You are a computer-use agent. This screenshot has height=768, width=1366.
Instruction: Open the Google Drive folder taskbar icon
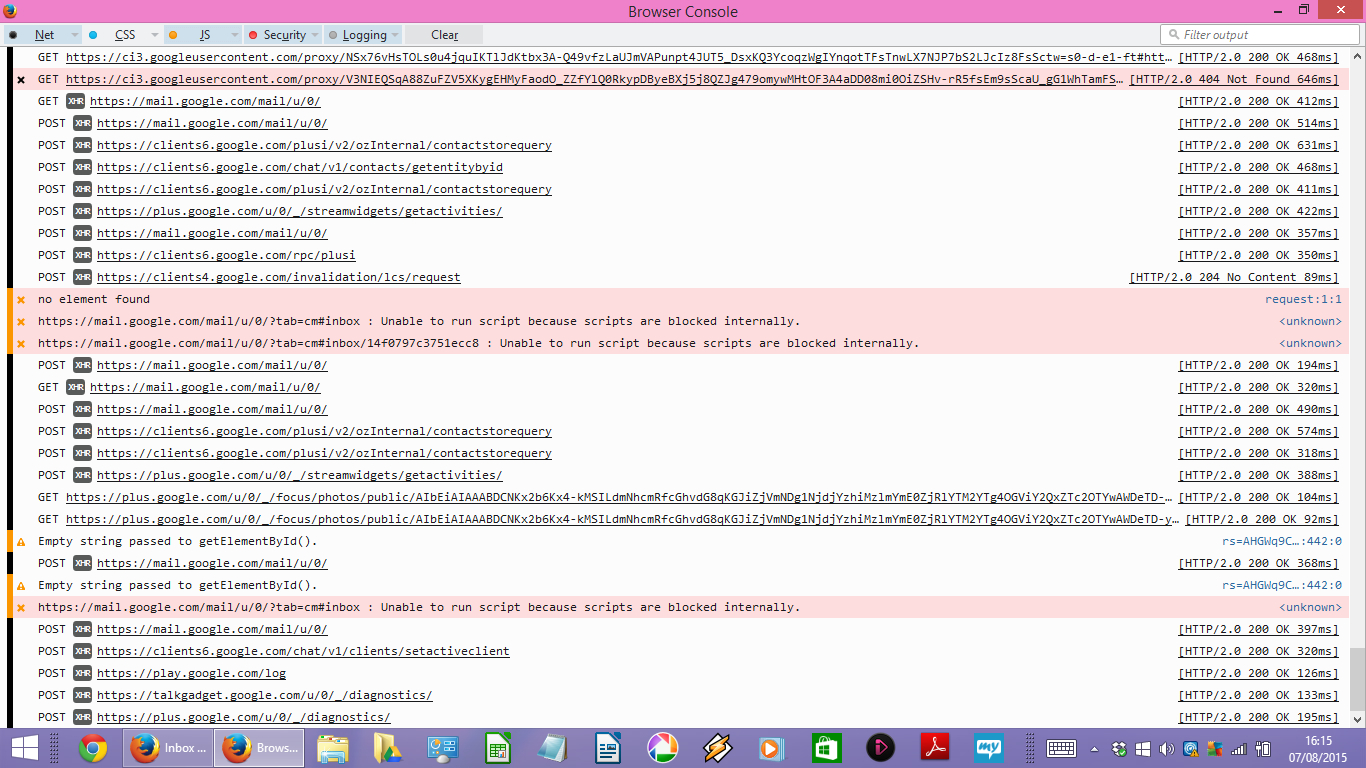(x=387, y=748)
